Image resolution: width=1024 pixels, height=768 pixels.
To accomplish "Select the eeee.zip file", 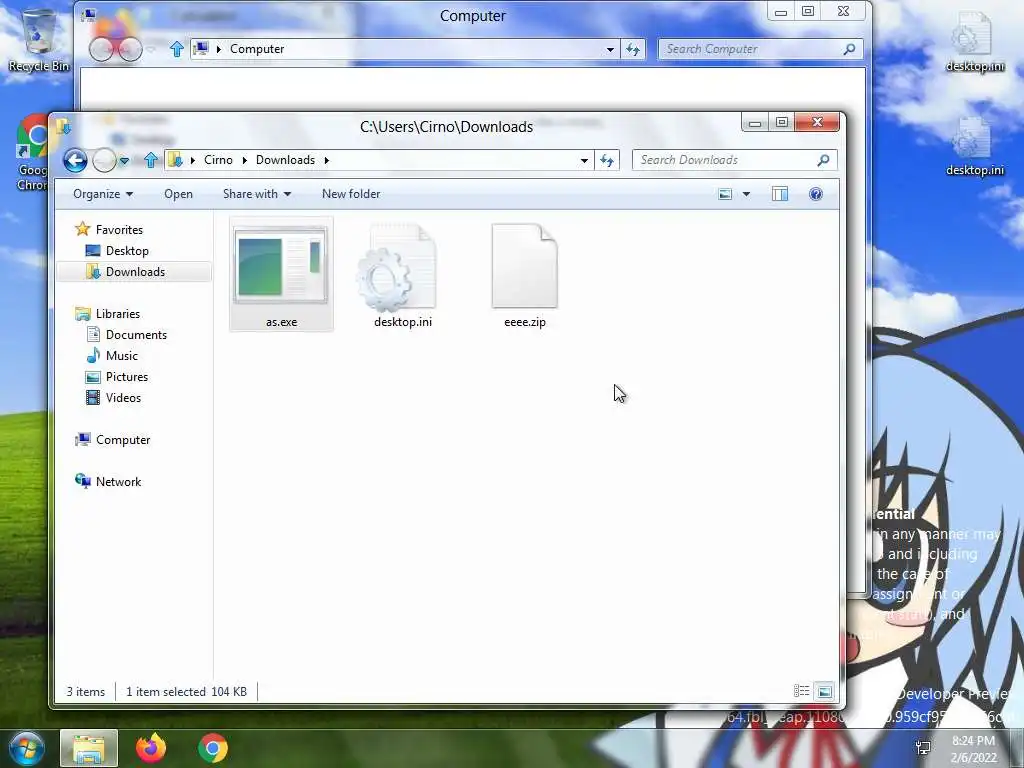I will coord(524,274).
